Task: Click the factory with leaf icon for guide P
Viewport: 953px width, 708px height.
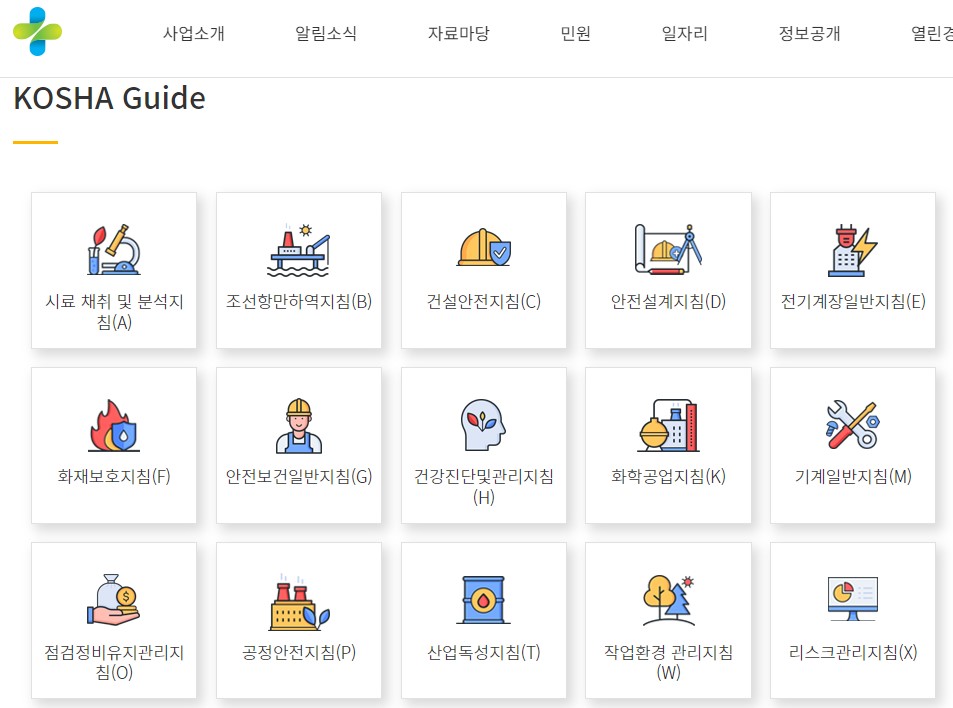Action: (x=299, y=601)
